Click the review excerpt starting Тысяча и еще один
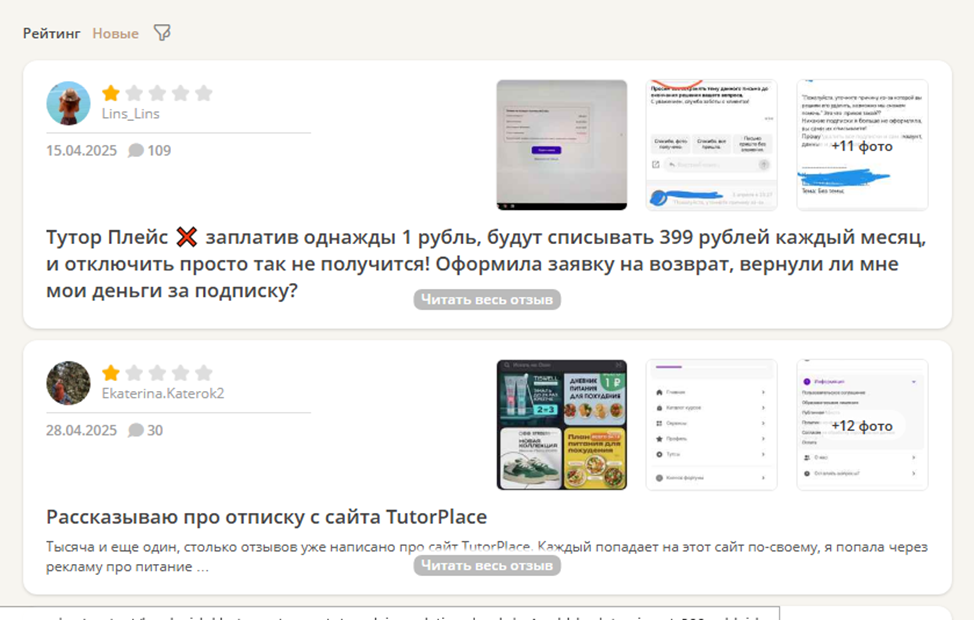The height and width of the screenshot is (620, 974). pyautogui.click(x=487, y=557)
